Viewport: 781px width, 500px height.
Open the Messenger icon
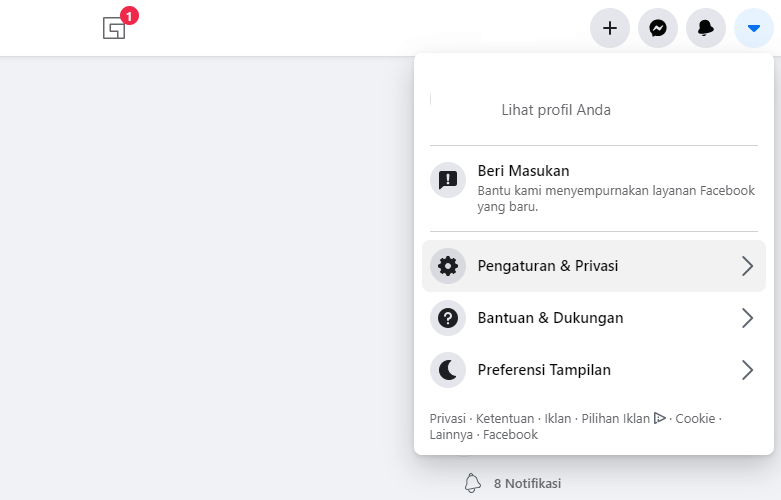[657, 28]
